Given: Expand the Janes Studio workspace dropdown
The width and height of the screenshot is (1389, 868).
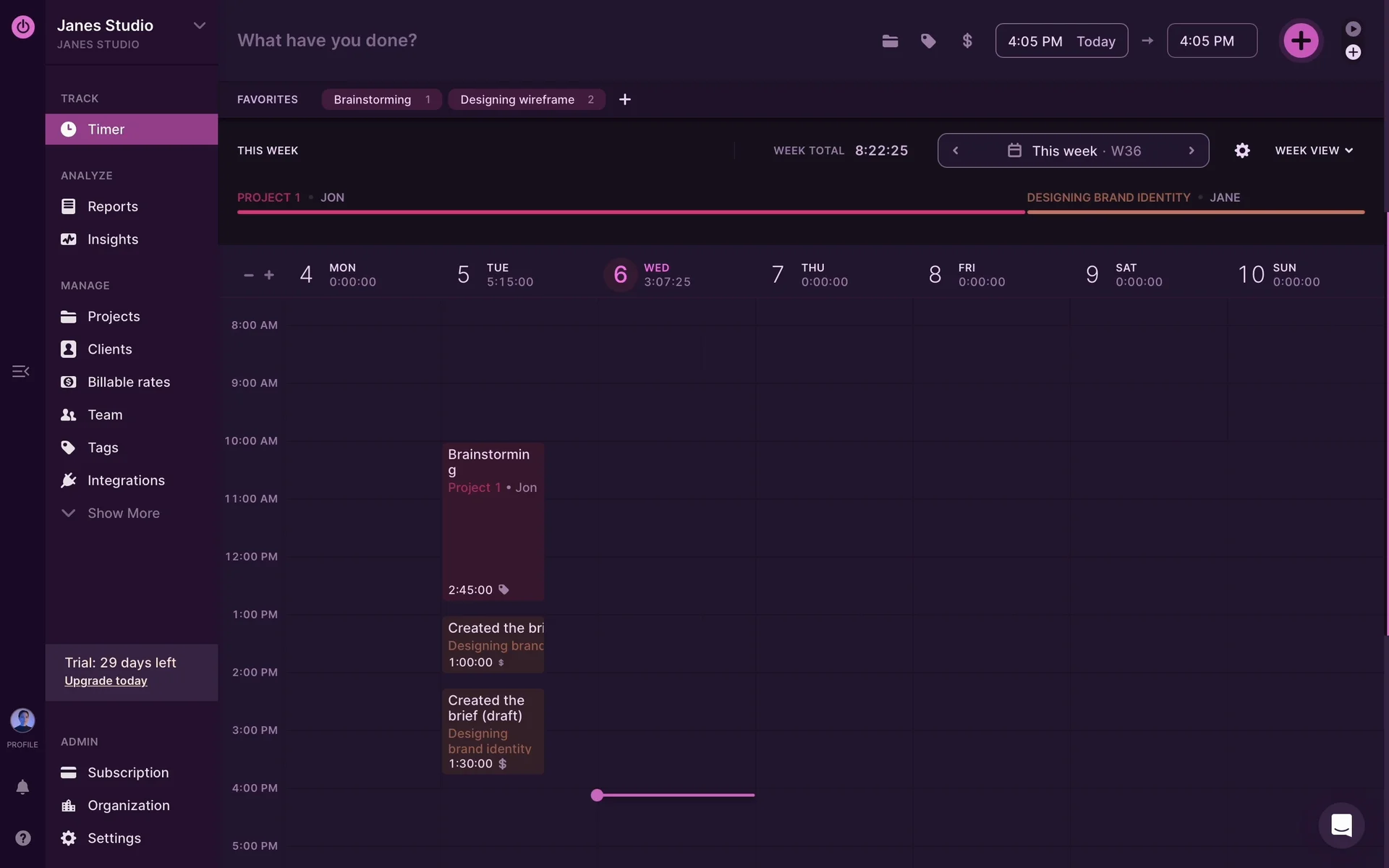Looking at the screenshot, I should point(199,26).
